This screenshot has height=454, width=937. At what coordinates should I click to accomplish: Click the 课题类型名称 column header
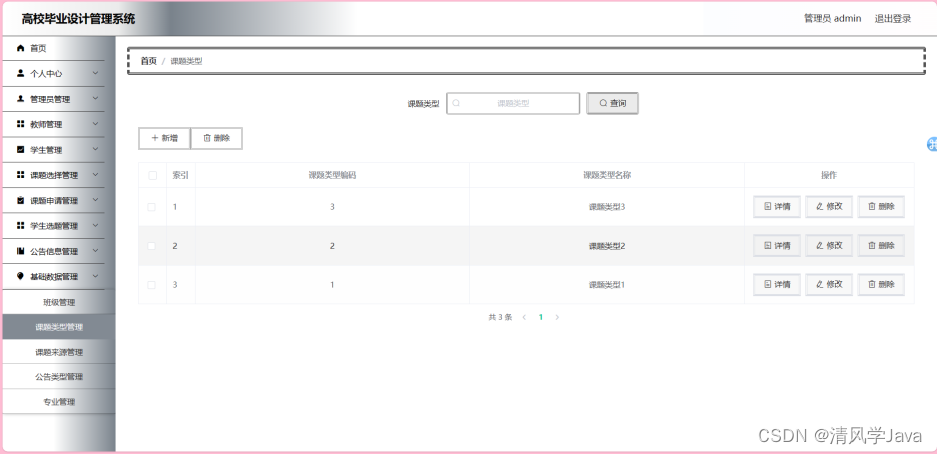pyautogui.click(x=607, y=175)
